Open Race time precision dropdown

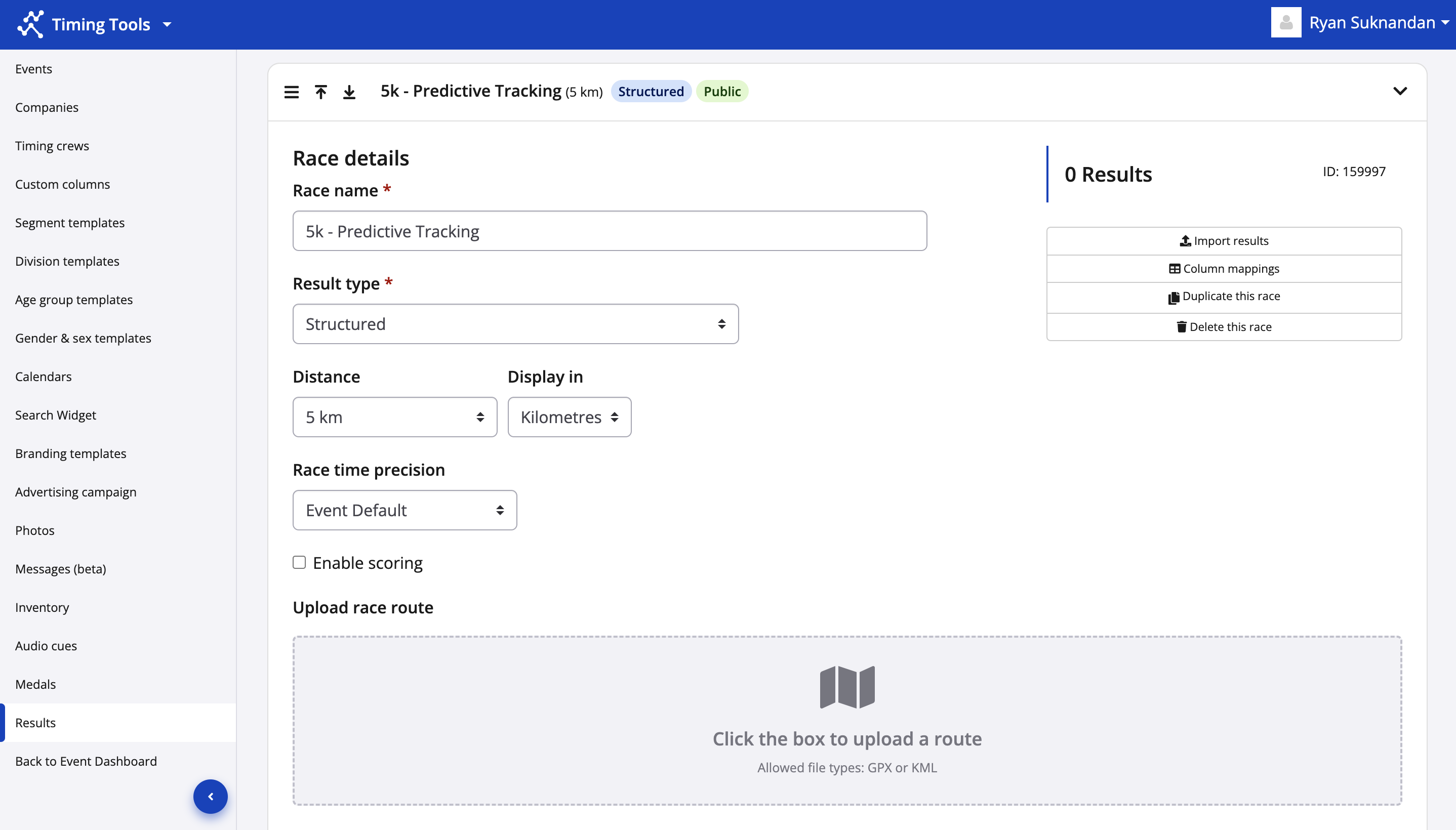tap(404, 510)
